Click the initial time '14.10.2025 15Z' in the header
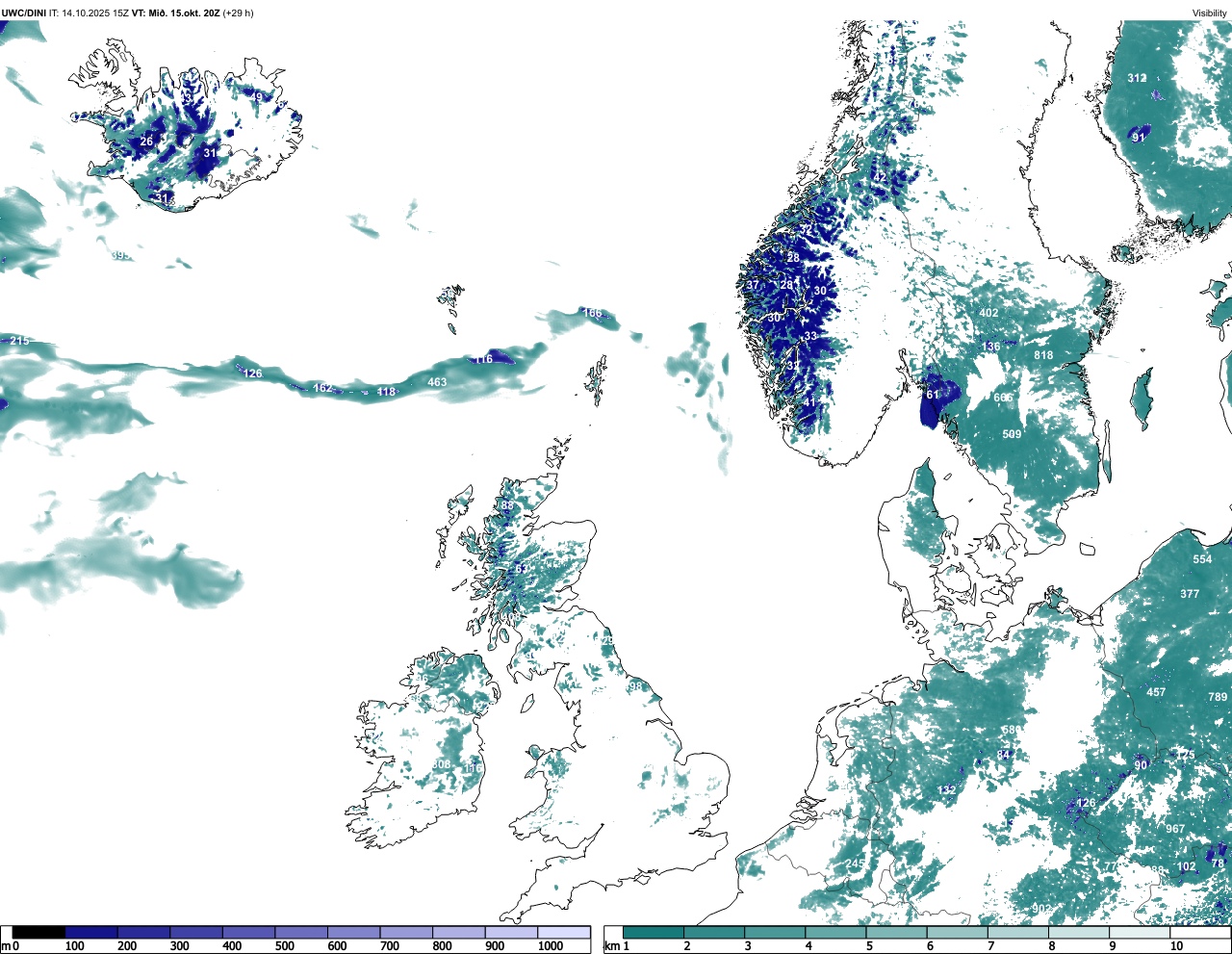Screen dimensions: 1232x954 pyautogui.click(x=94, y=13)
